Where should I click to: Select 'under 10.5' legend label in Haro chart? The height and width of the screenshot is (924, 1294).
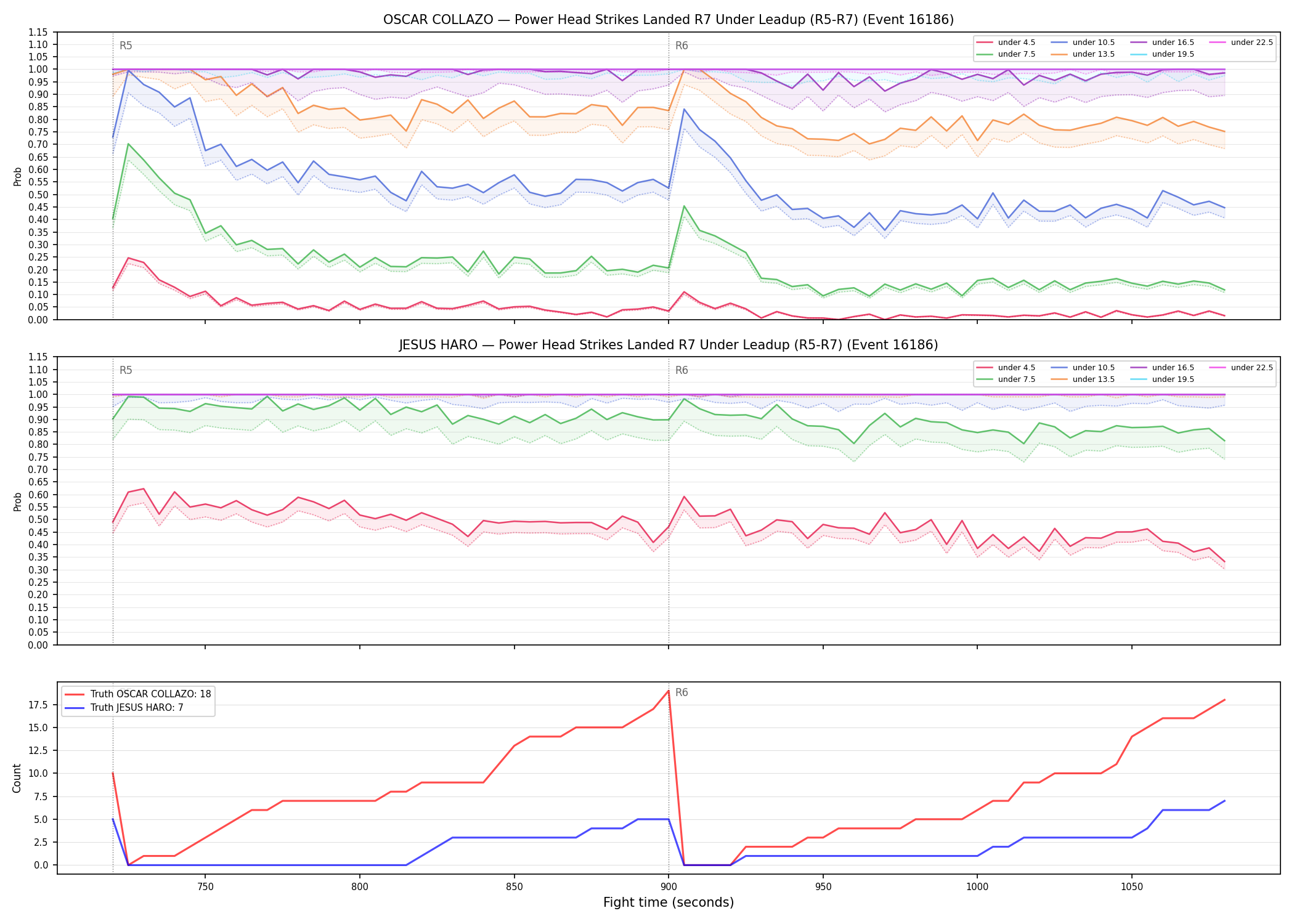click(x=1094, y=368)
